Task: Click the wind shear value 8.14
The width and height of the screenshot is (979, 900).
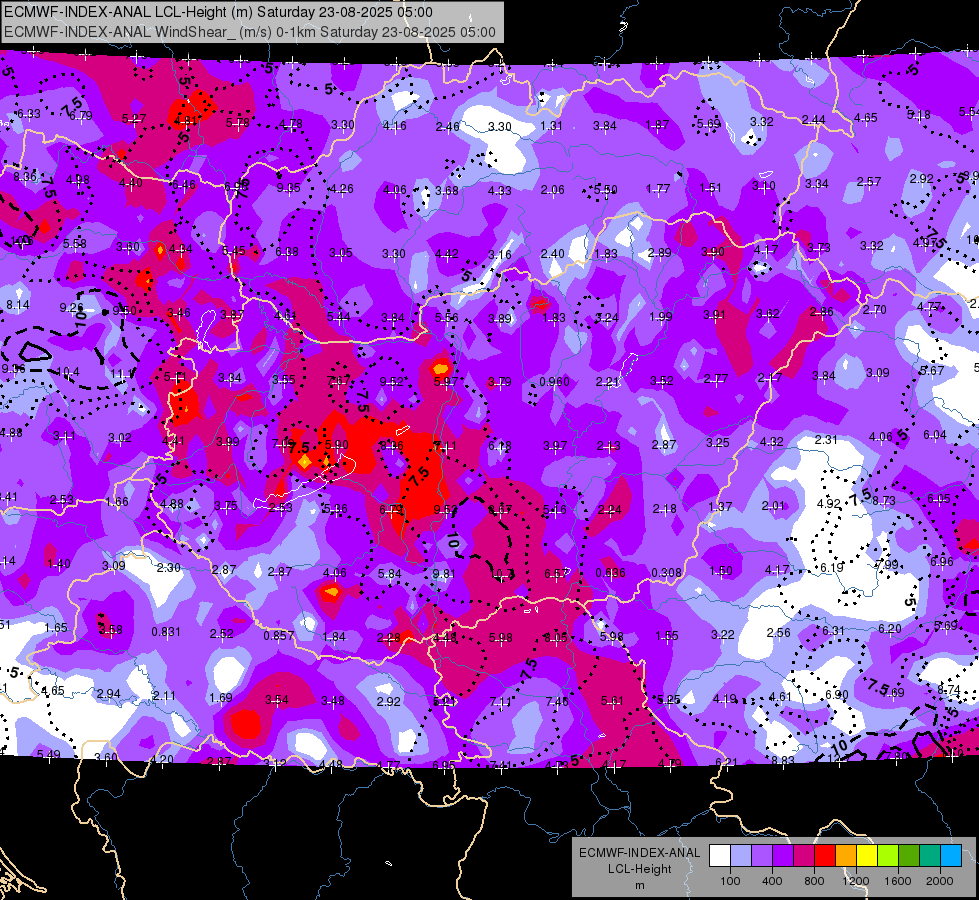Action: (x=17, y=305)
